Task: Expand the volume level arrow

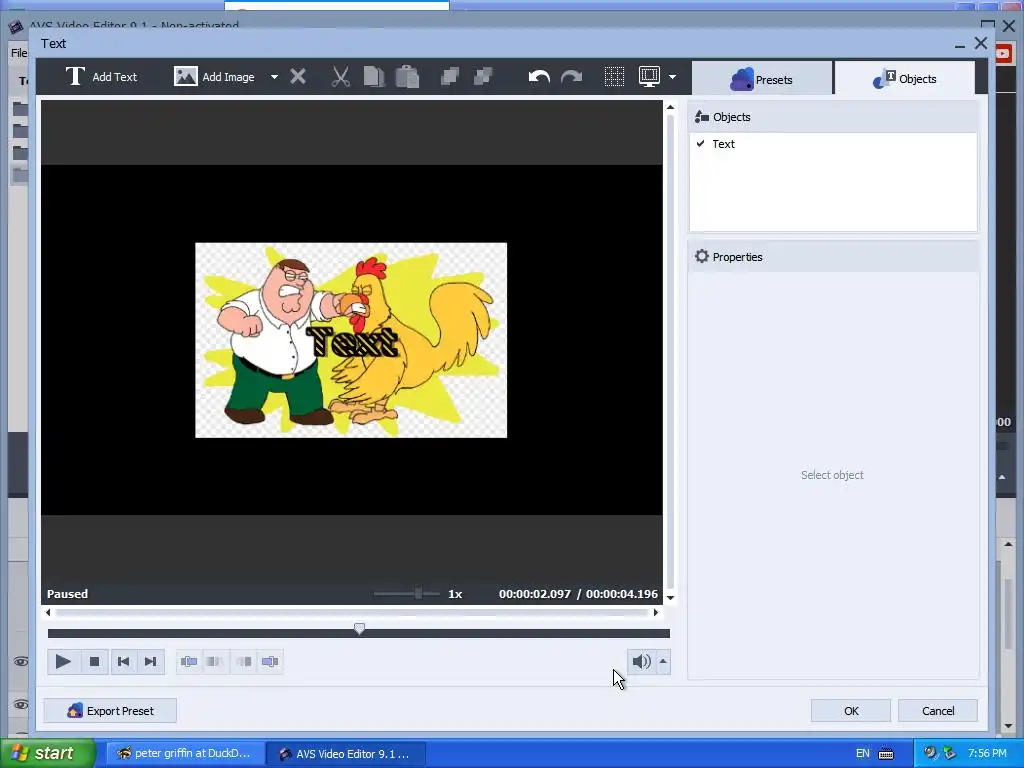Action: tap(663, 662)
